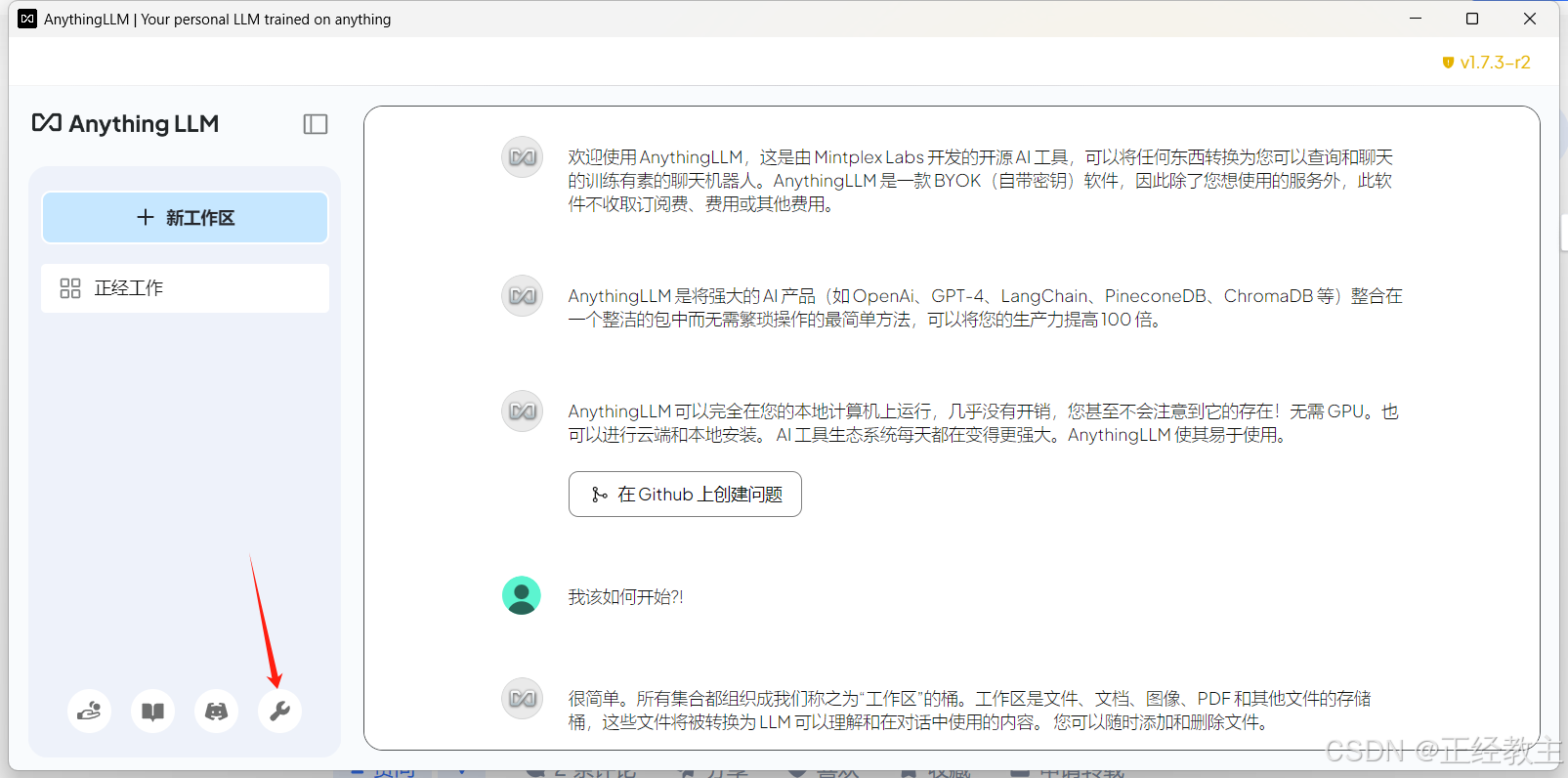The image size is (1568, 778).
Task: Click the bot avatar beside 很简单 message
Action: [x=523, y=698]
